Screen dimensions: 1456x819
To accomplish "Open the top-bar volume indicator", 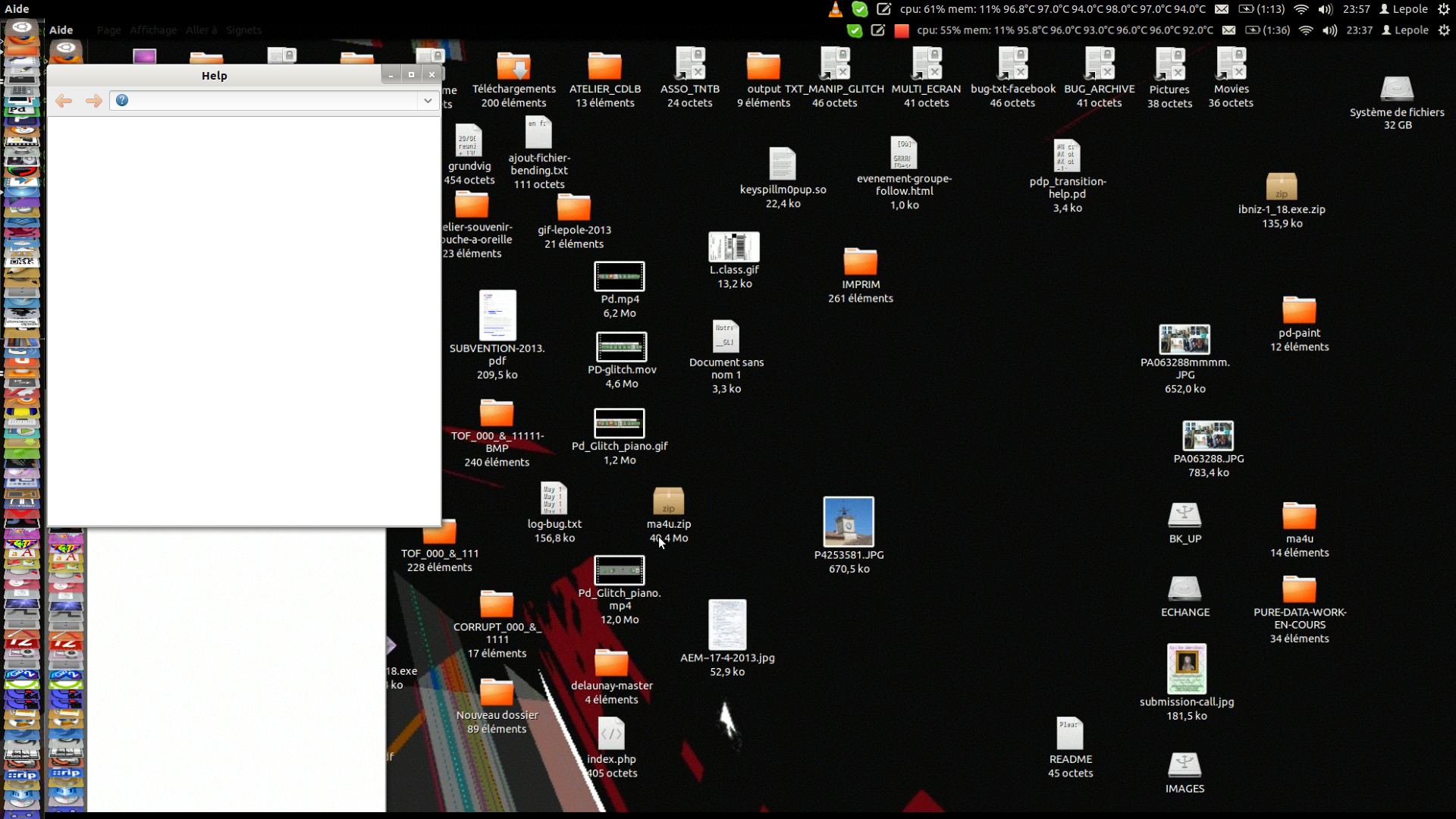I will click(1325, 9).
